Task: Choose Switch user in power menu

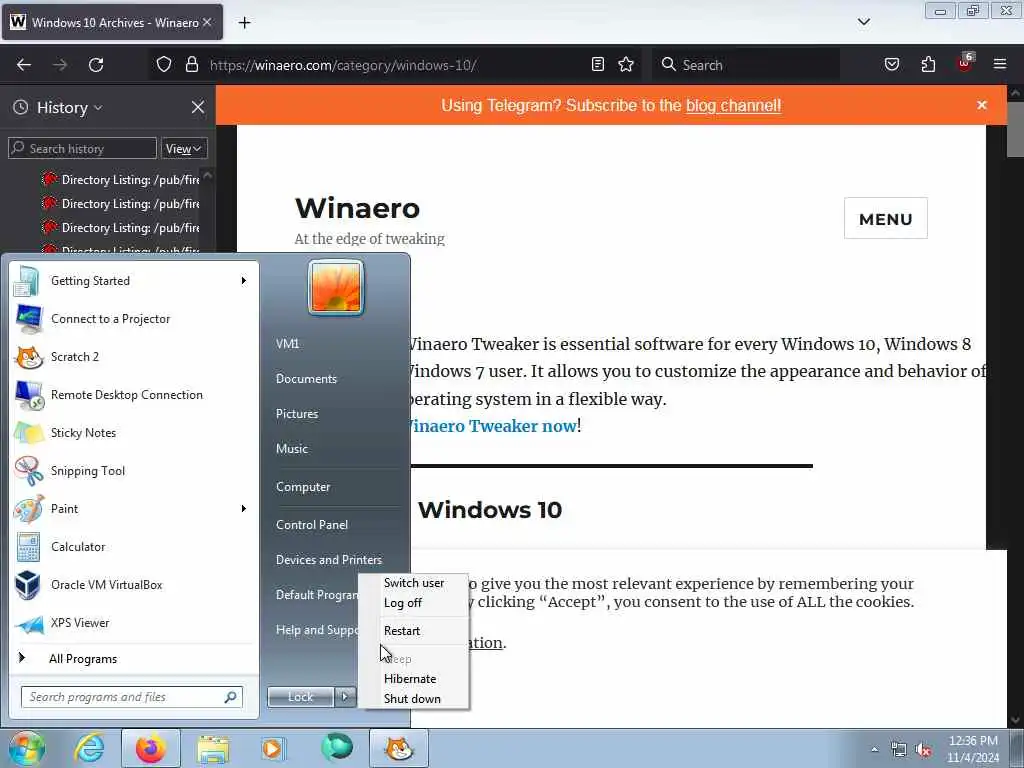Action: (414, 583)
